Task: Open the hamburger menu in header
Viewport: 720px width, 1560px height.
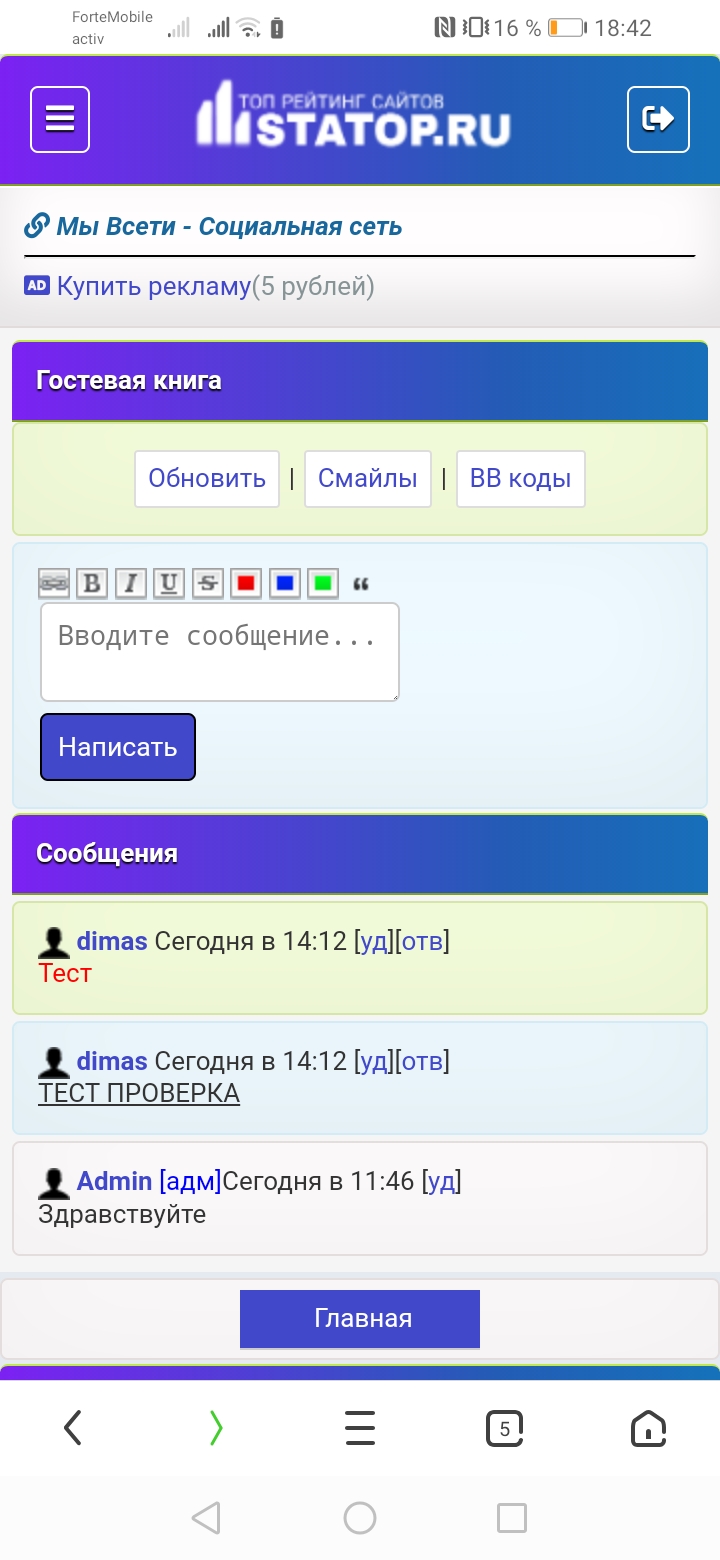Action: point(60,120)
